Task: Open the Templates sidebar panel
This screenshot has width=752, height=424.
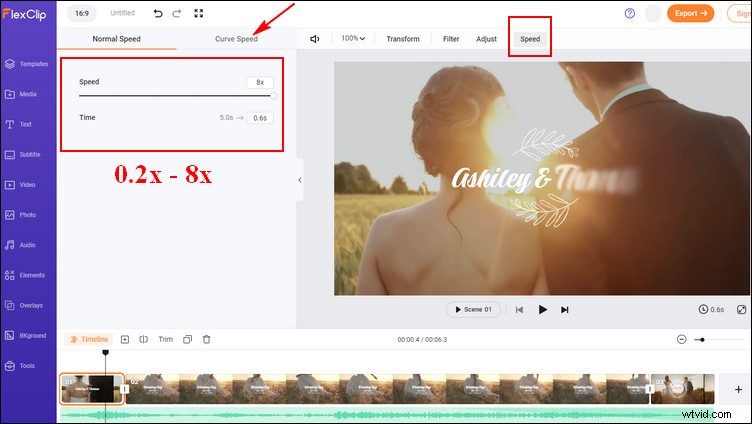Action: pyautogui.click(x=27, y=64)
